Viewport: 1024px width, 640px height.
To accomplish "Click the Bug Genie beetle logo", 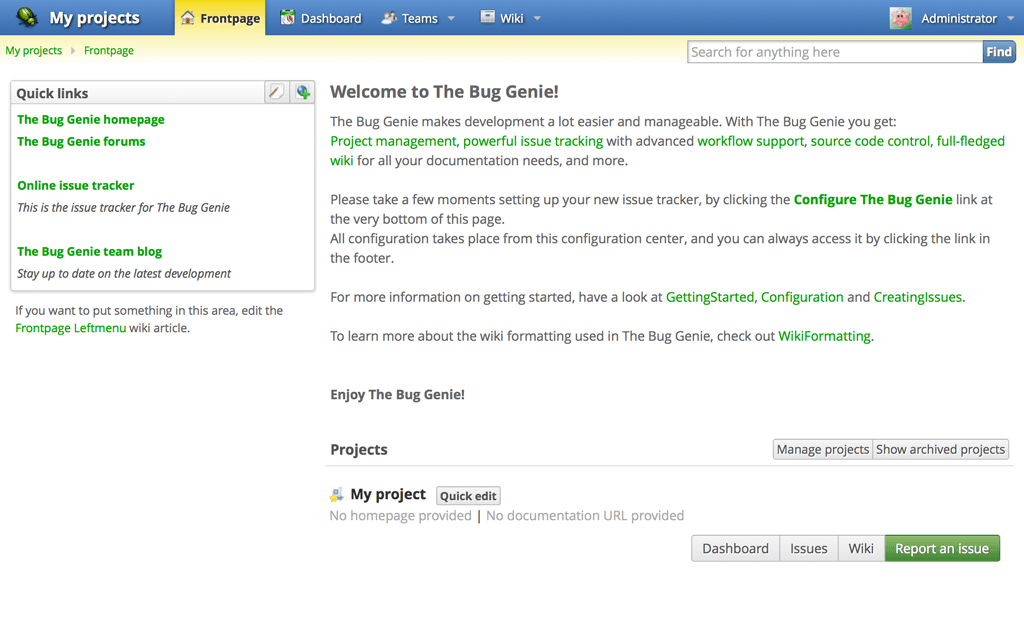I will coord(27,18).
